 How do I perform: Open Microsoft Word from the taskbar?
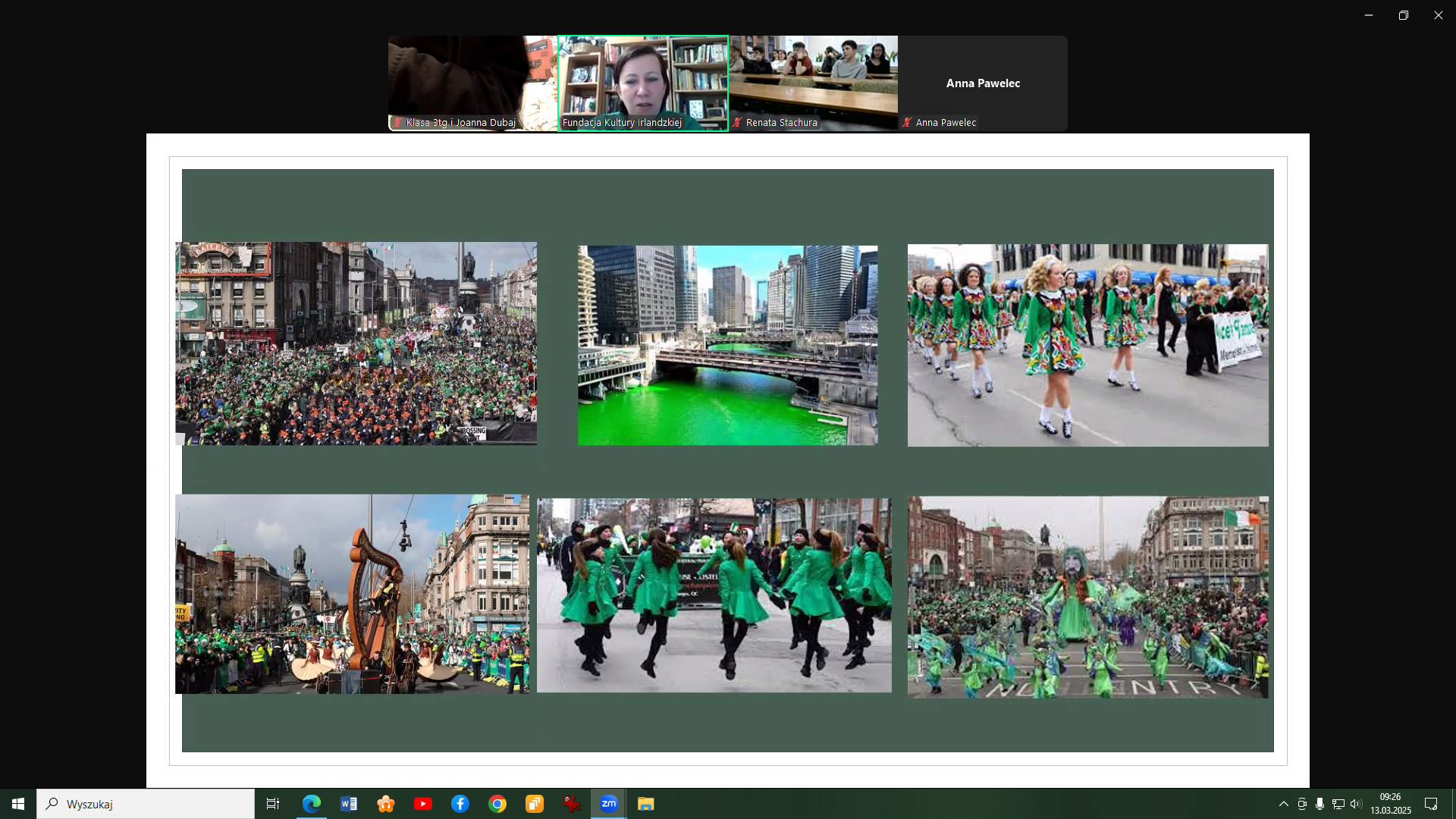click(349, 804)
